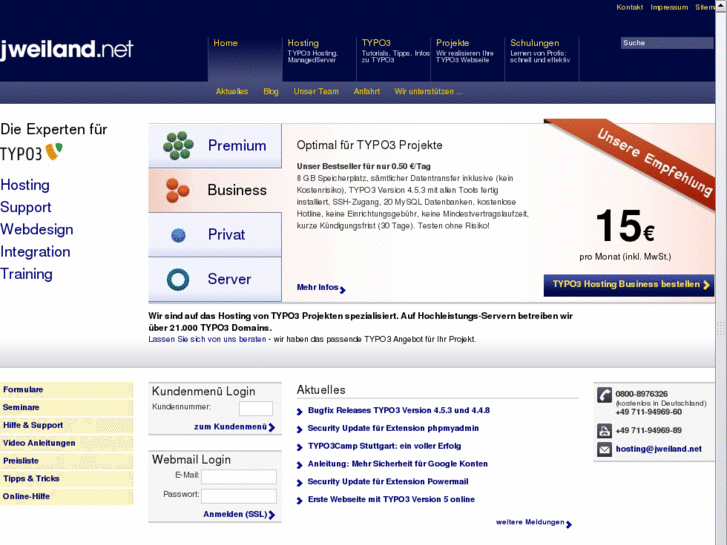Open Security Update für Extension Powermail news

point(388,481)
